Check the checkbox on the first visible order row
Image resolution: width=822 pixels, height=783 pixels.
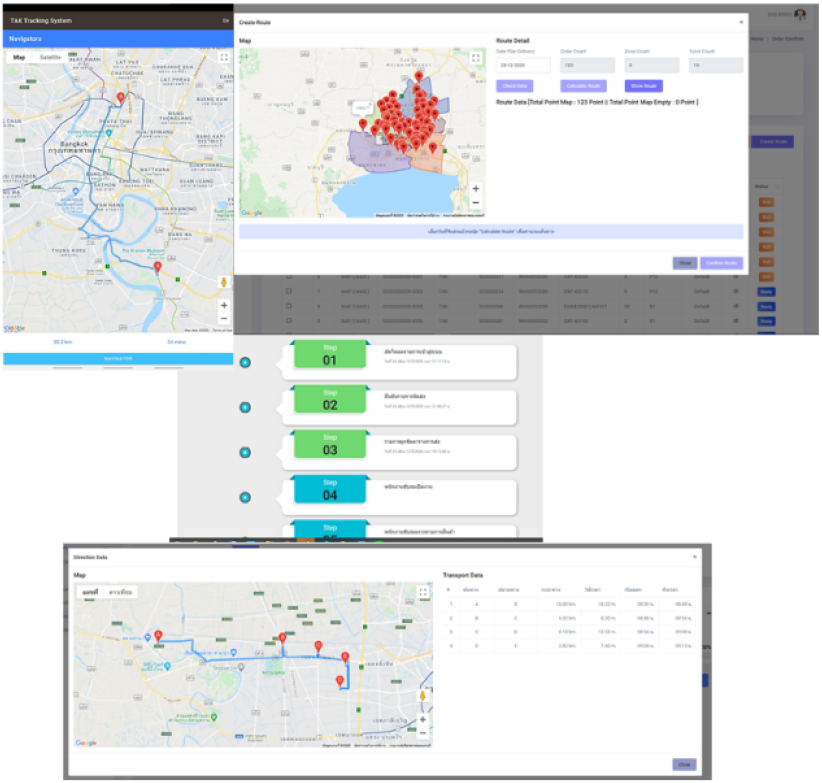(x=289, y=275)
